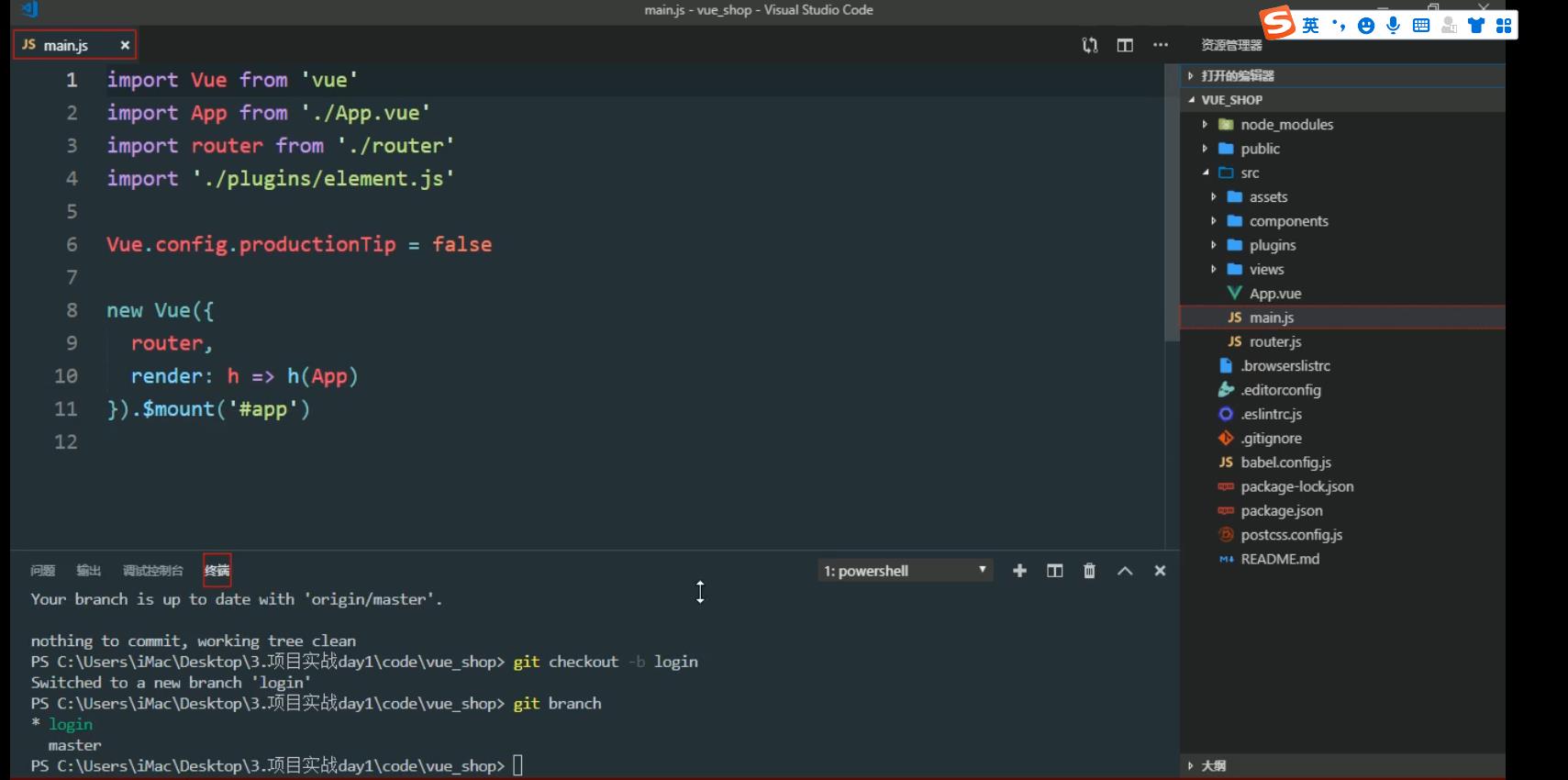Collapse the VUE_SHOP project section

(1342, 100)
